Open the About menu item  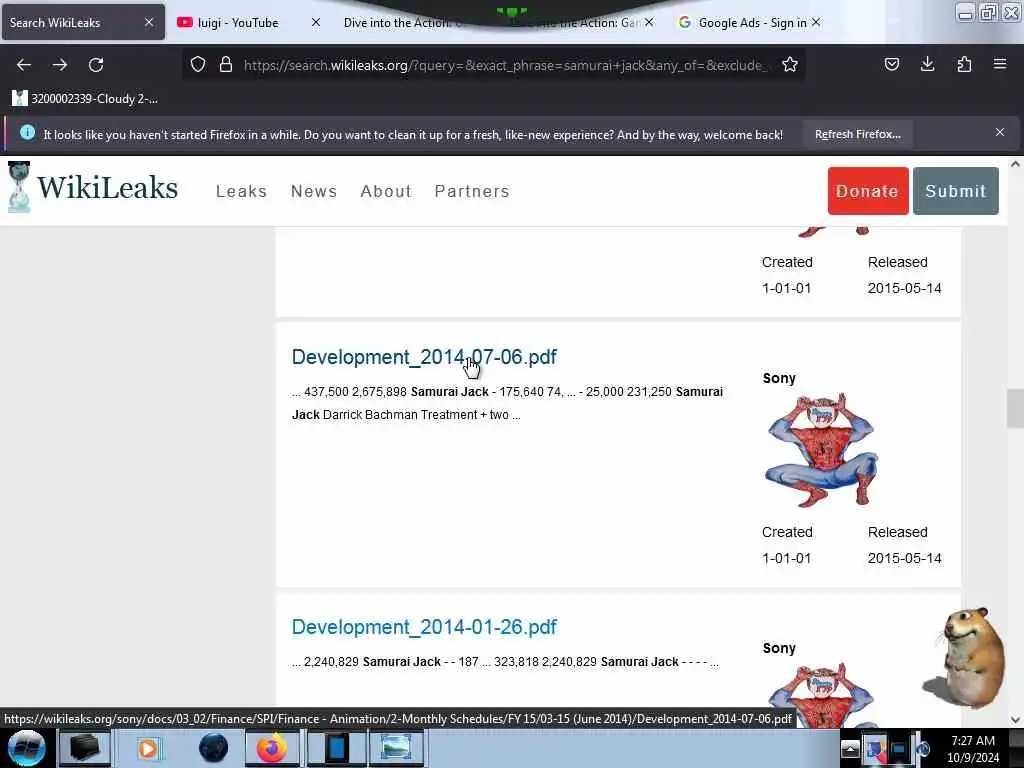click(386, 191)
